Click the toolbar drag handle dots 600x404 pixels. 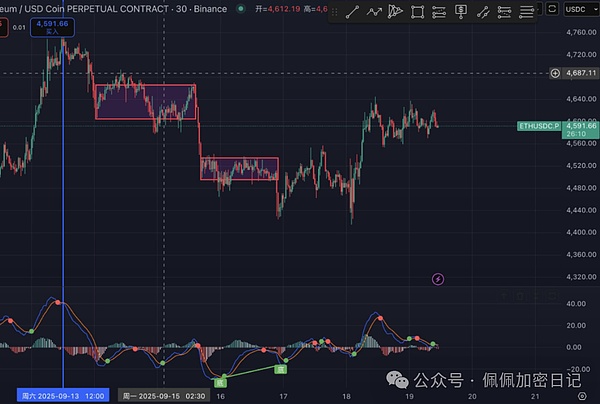(333, 12)
